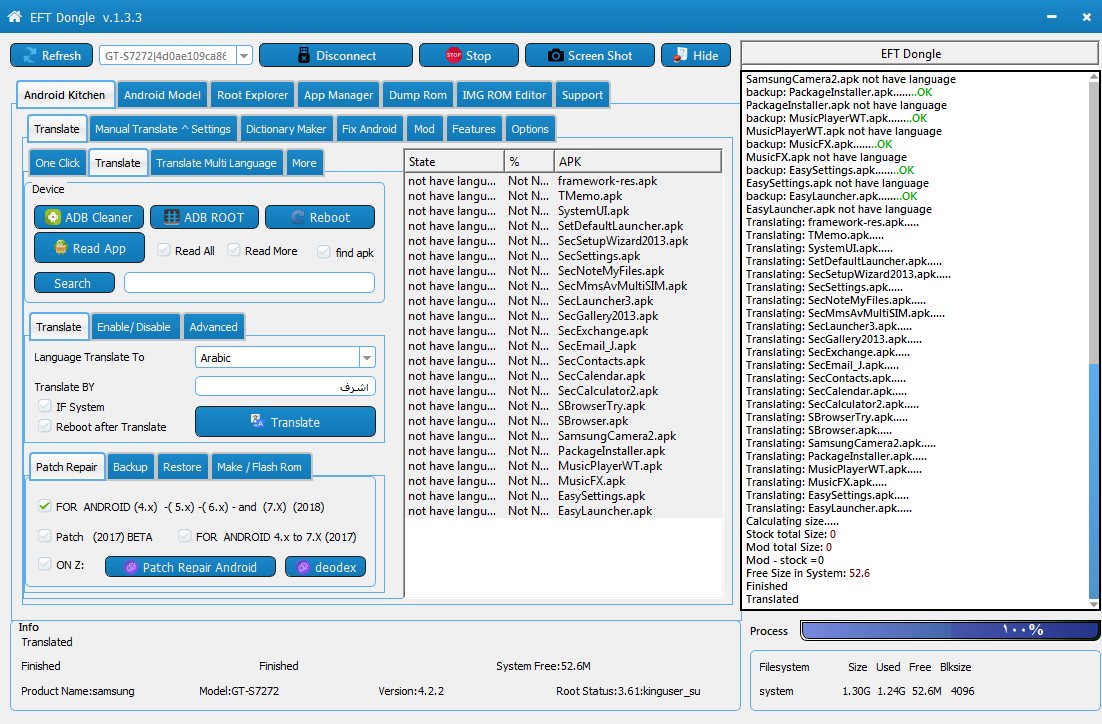
Task: Sort by the State column header
Action: (x=454, y=162)
